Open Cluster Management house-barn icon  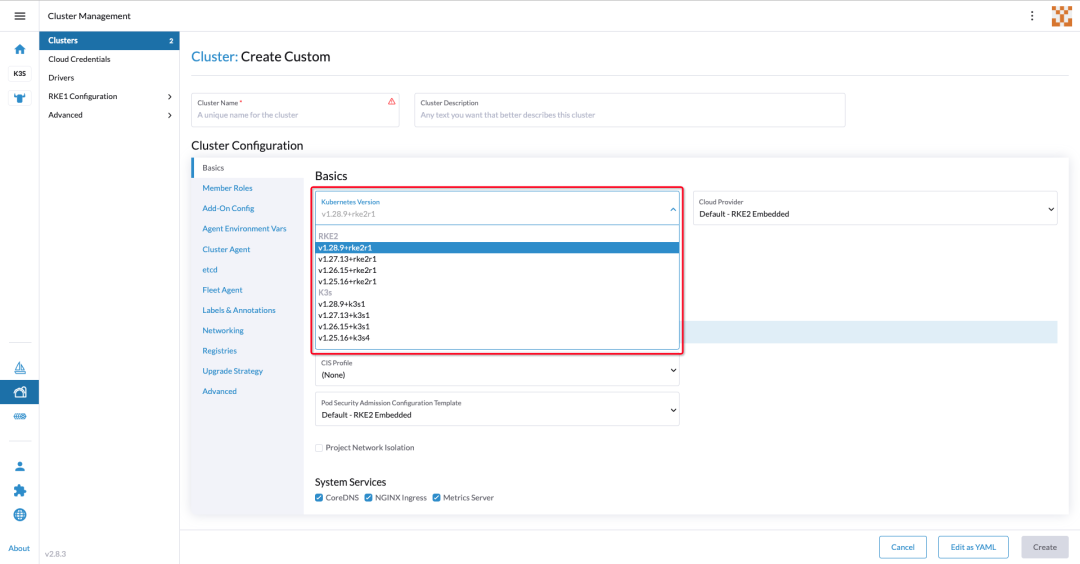coord(20,392)
